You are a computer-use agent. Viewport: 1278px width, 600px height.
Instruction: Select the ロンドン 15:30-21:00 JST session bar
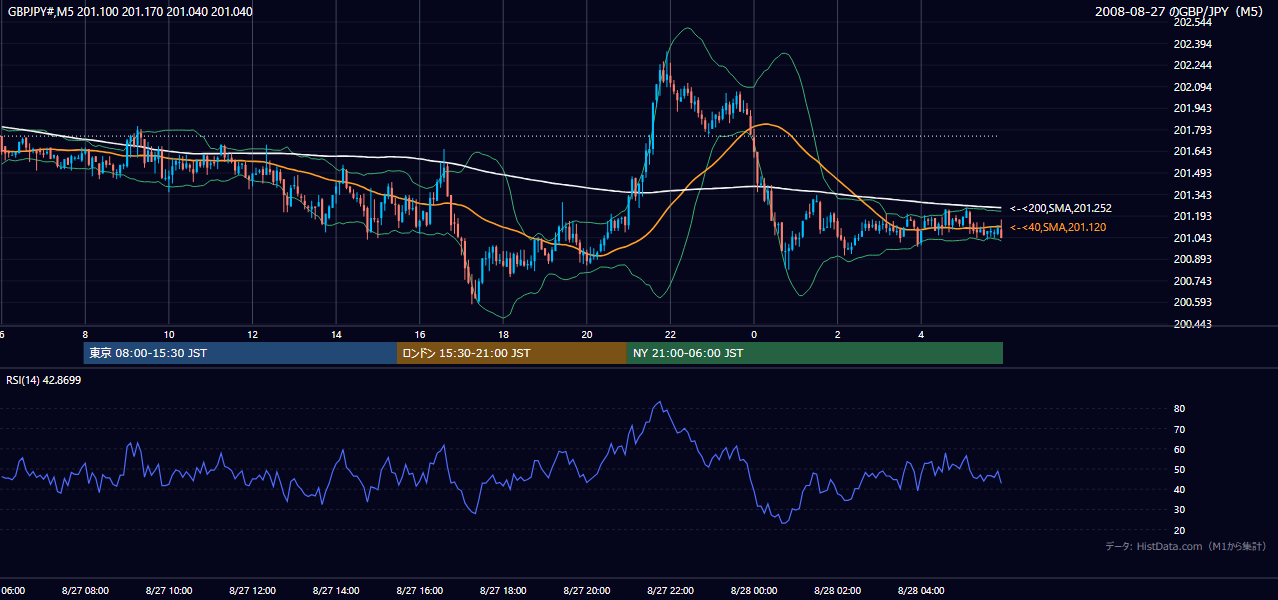[x=512, y=353]
